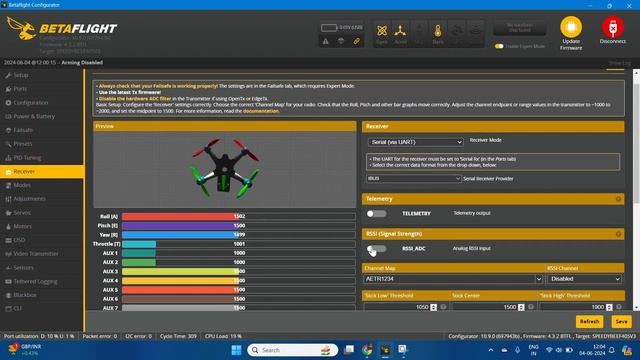Open the OSD tab
The height and width of the screenshot is (360, 640).
coord(42,240)
